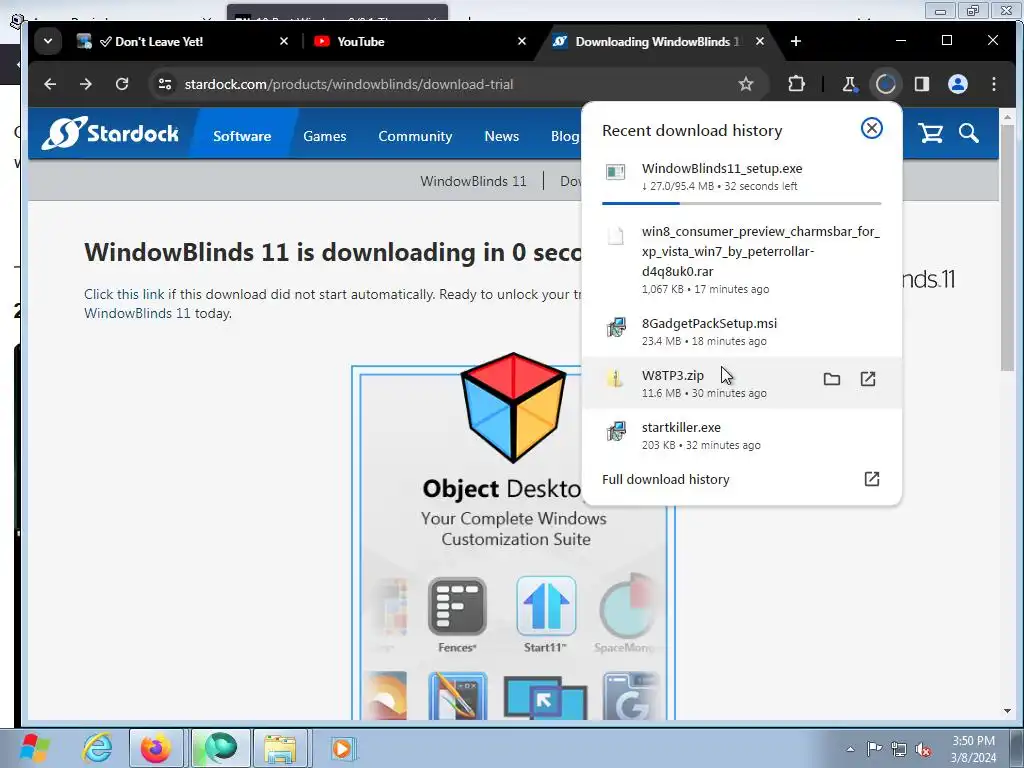Open the 8GadgetPackSetup.msi download
1024x768 pixels.
(741, 331)
